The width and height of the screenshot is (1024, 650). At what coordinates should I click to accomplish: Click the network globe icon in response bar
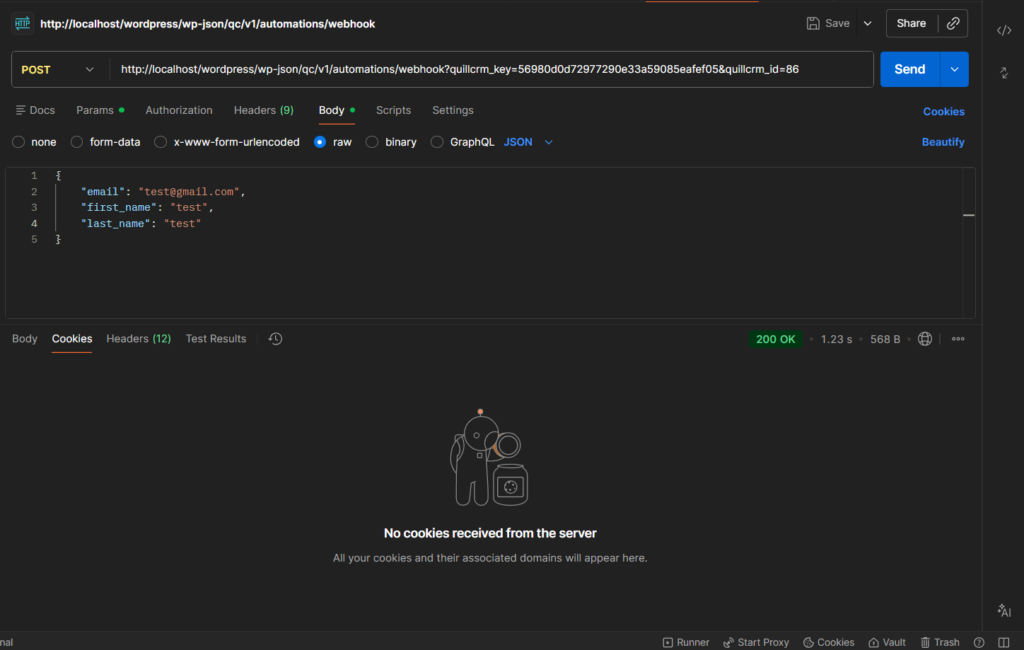tap(925, 339)
